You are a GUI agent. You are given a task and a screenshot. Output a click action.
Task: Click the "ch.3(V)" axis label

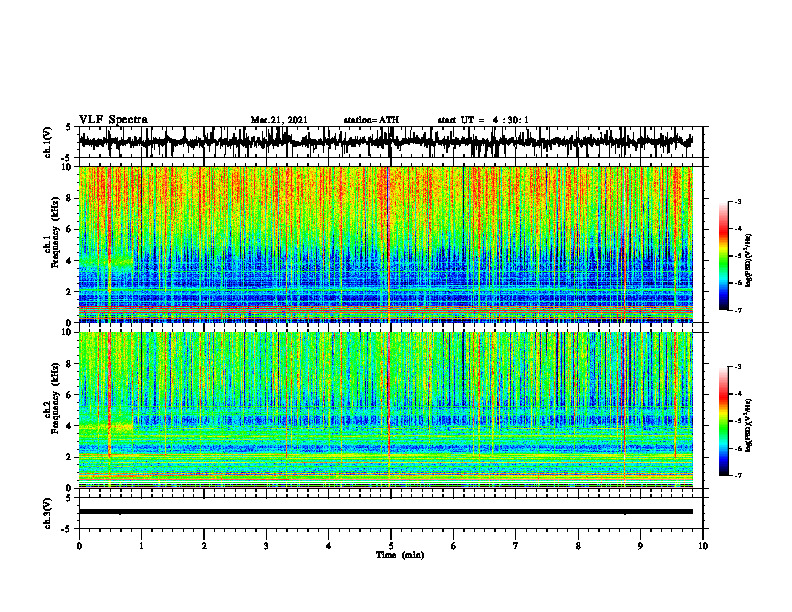[48, 514]
